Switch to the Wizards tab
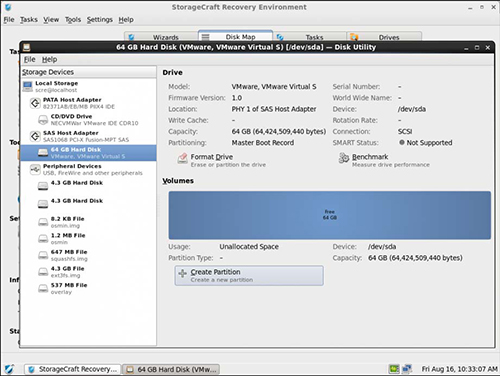Image resolution: width=500 pixels, height=376 pixels. [x=161, y=37]
